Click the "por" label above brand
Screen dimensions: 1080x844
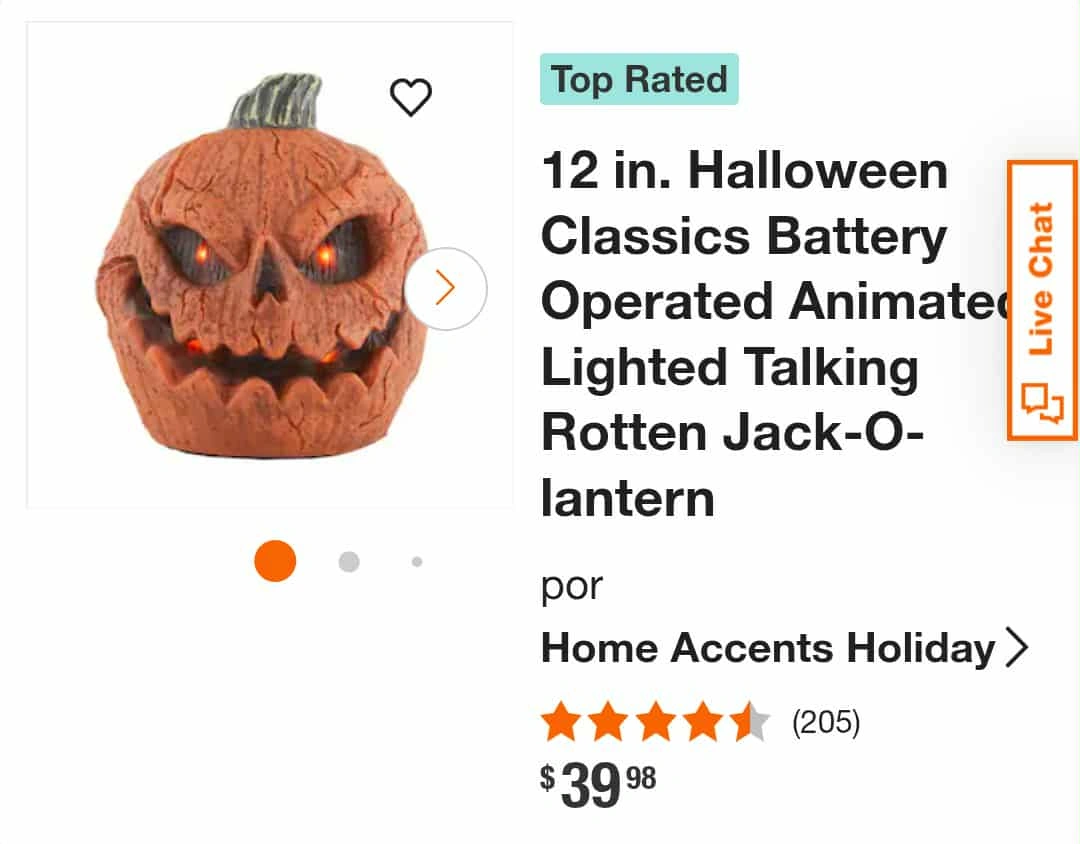coord(572,586)
